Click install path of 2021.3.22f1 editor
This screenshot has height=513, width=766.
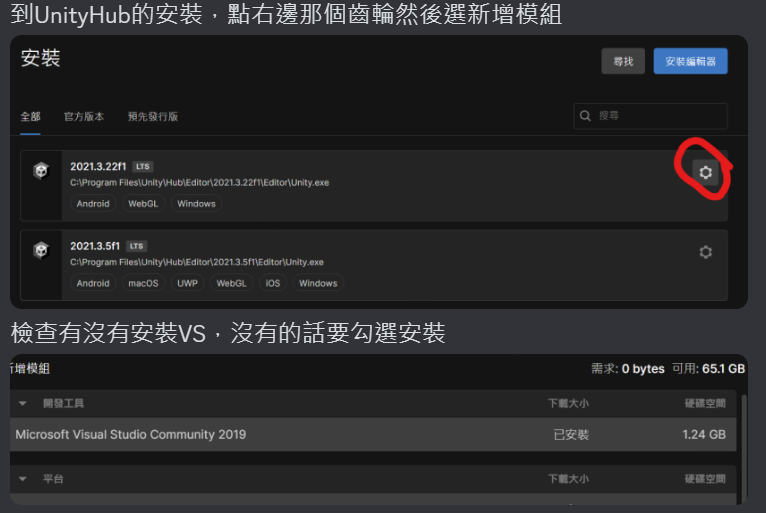tap(199, 183)
